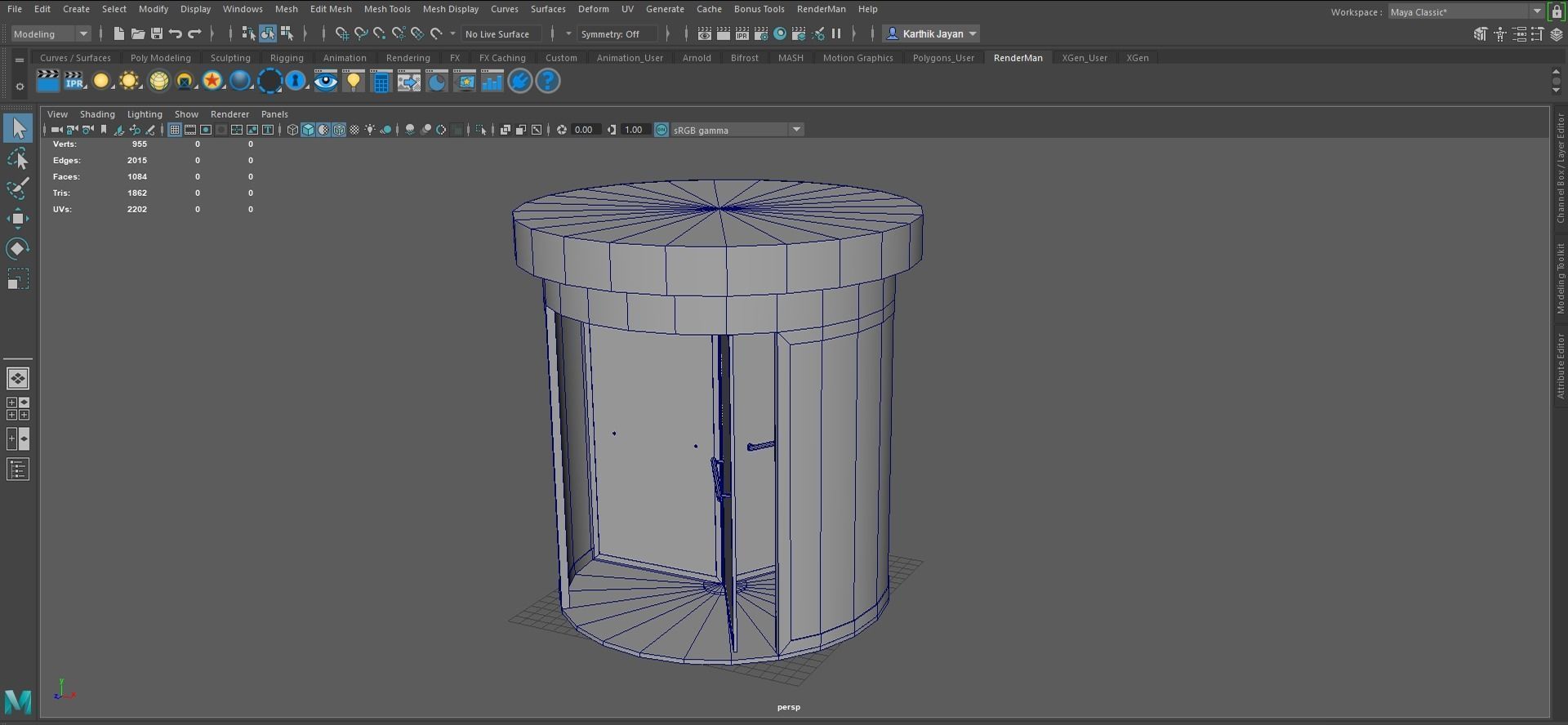Choose the Rotate tool

[x=18, y=248]
